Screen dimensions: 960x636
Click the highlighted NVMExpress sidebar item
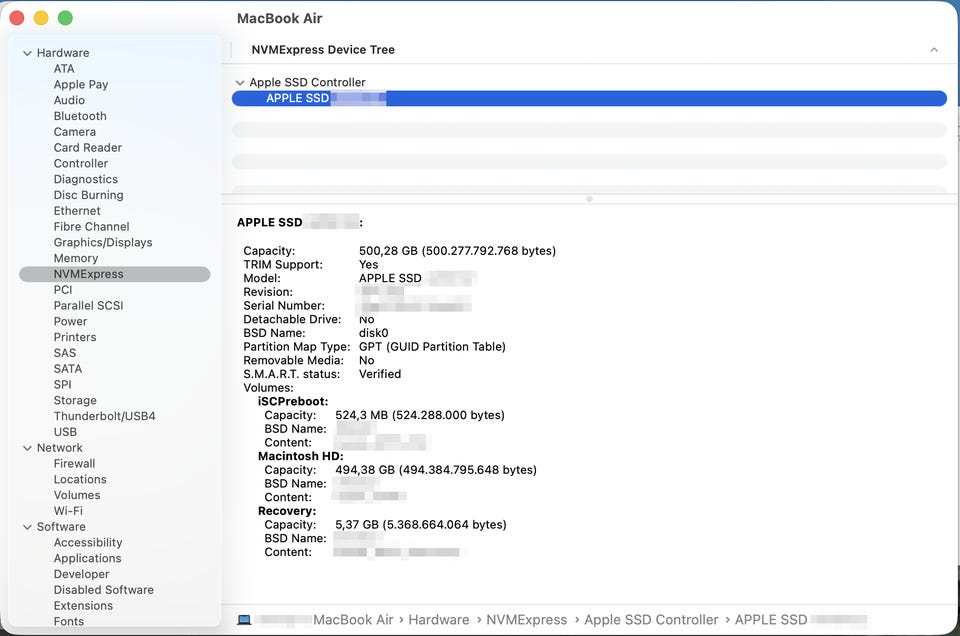[x=114, y=274]
